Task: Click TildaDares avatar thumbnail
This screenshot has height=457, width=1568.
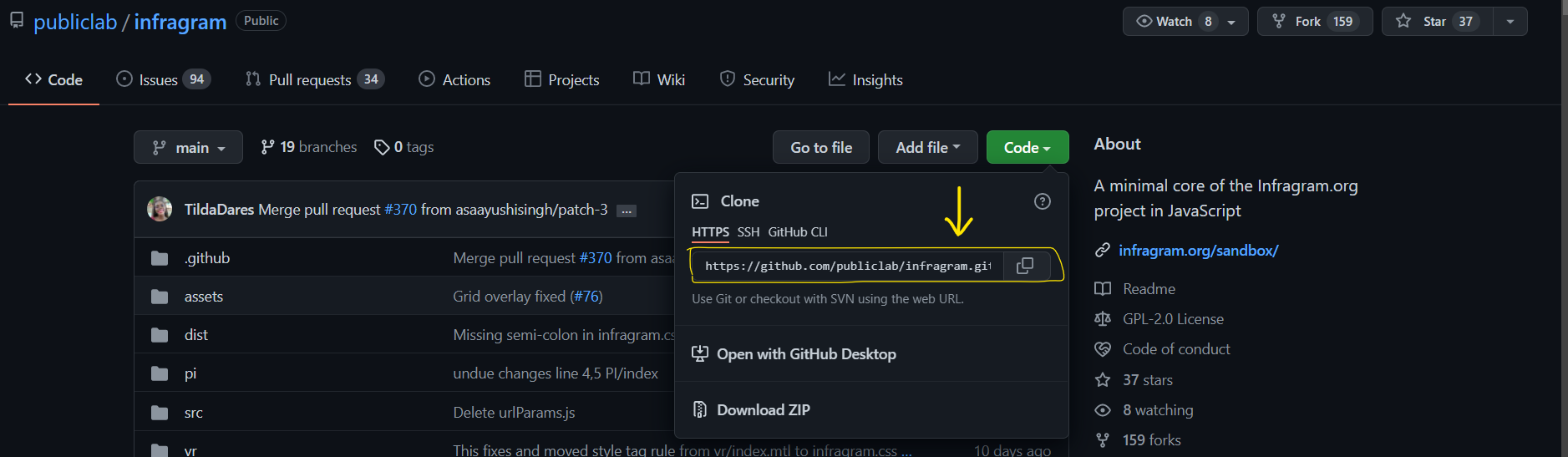Action: (x=160, y=209)
